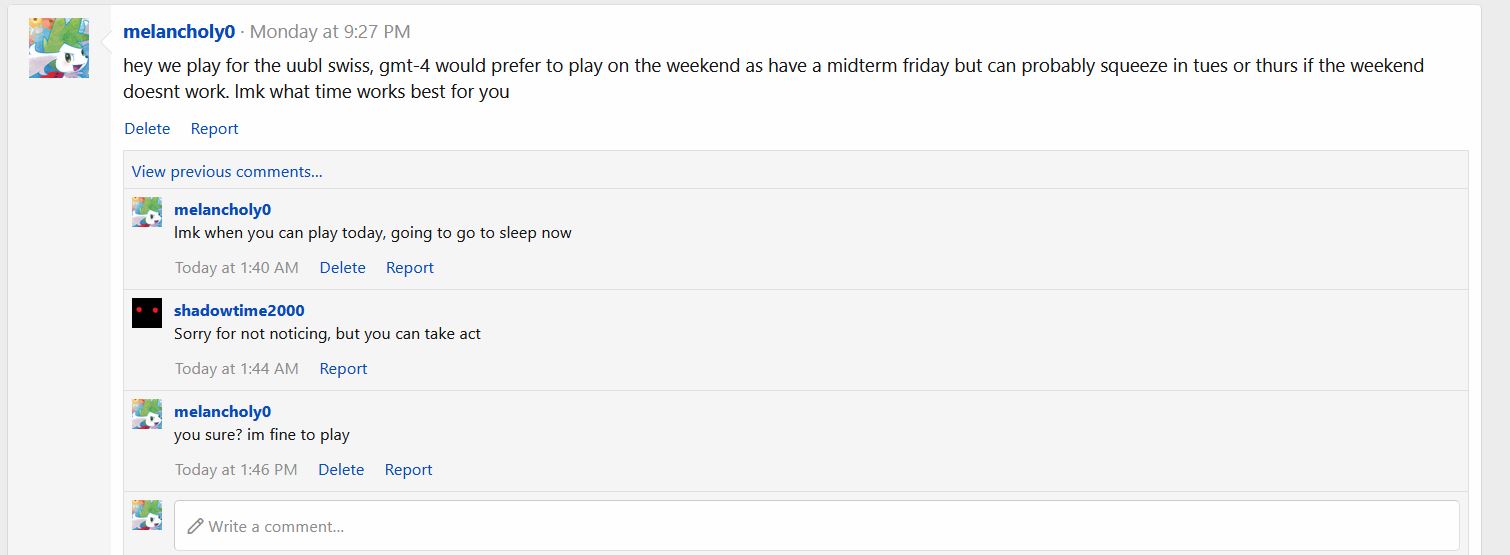The image size is (1510, 555).
Task: Open the shadowtime2000 username link
Action: 239,311
